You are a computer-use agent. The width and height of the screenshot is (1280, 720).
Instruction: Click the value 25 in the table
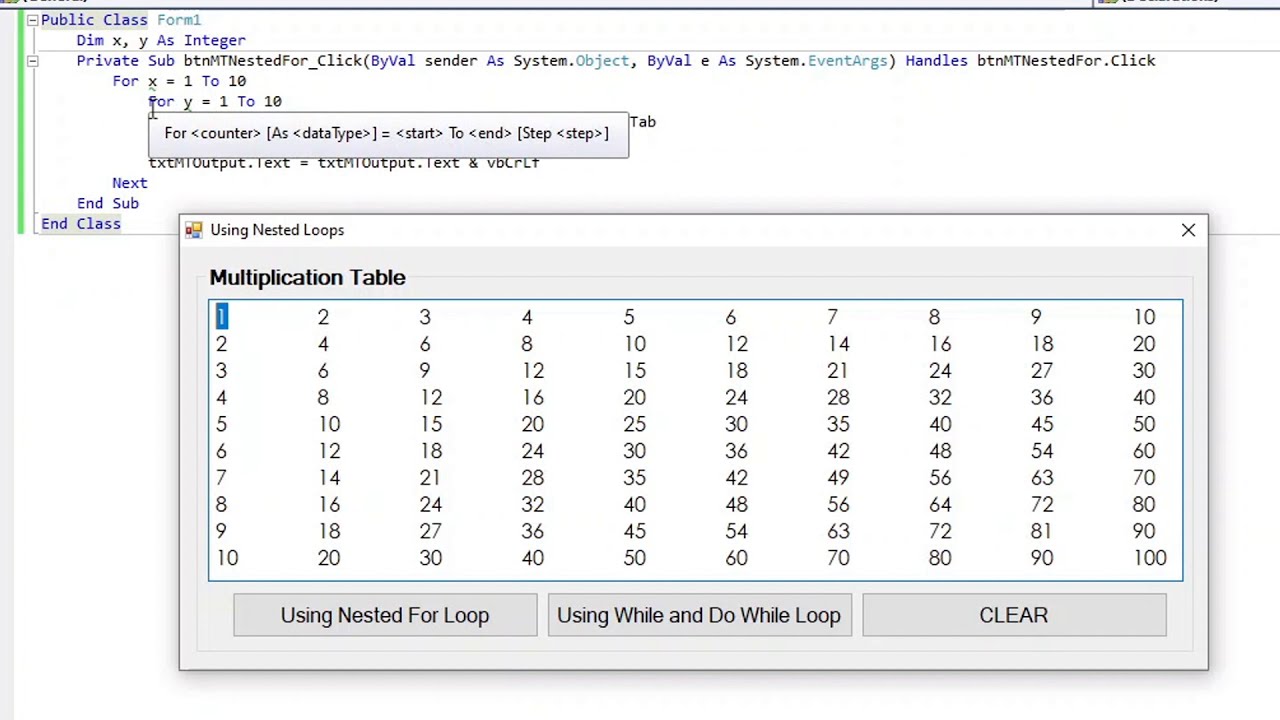[634, 424]
